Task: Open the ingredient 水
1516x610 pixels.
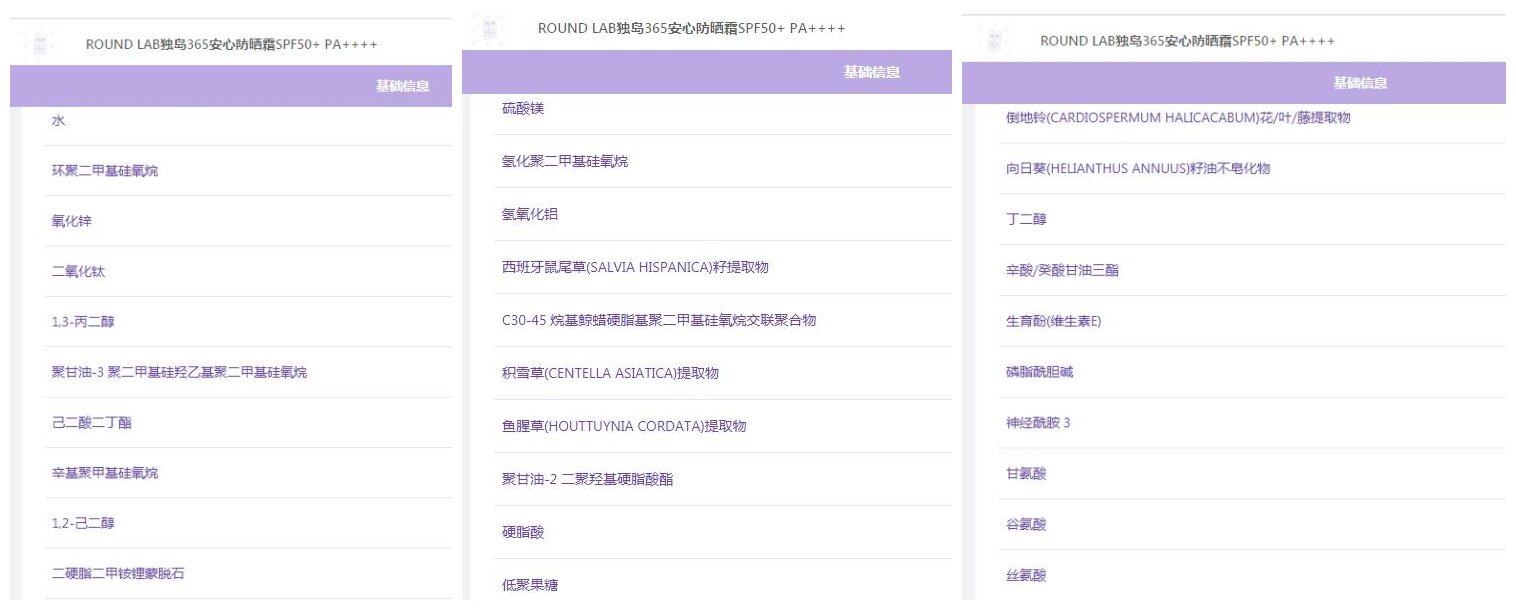Action: (59, 120)
